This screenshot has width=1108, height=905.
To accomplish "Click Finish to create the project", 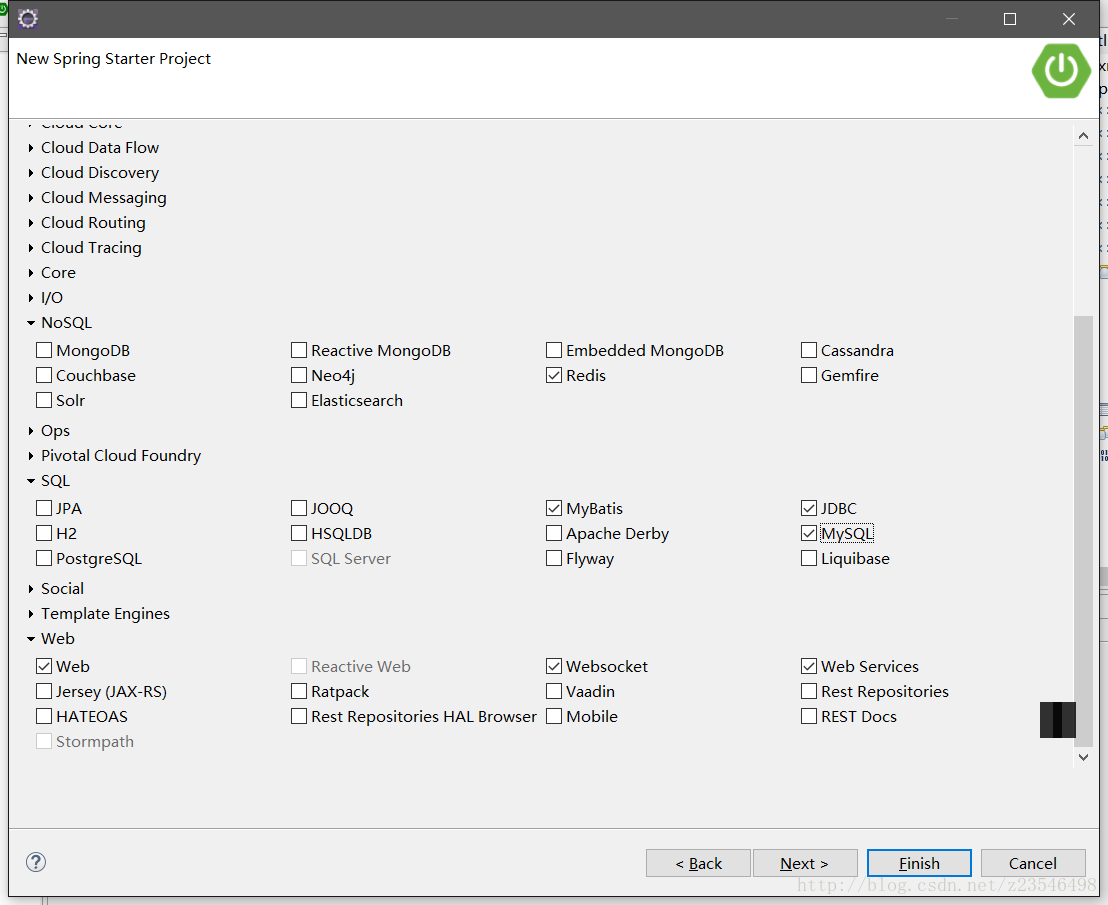I will [x=919, y=863].
